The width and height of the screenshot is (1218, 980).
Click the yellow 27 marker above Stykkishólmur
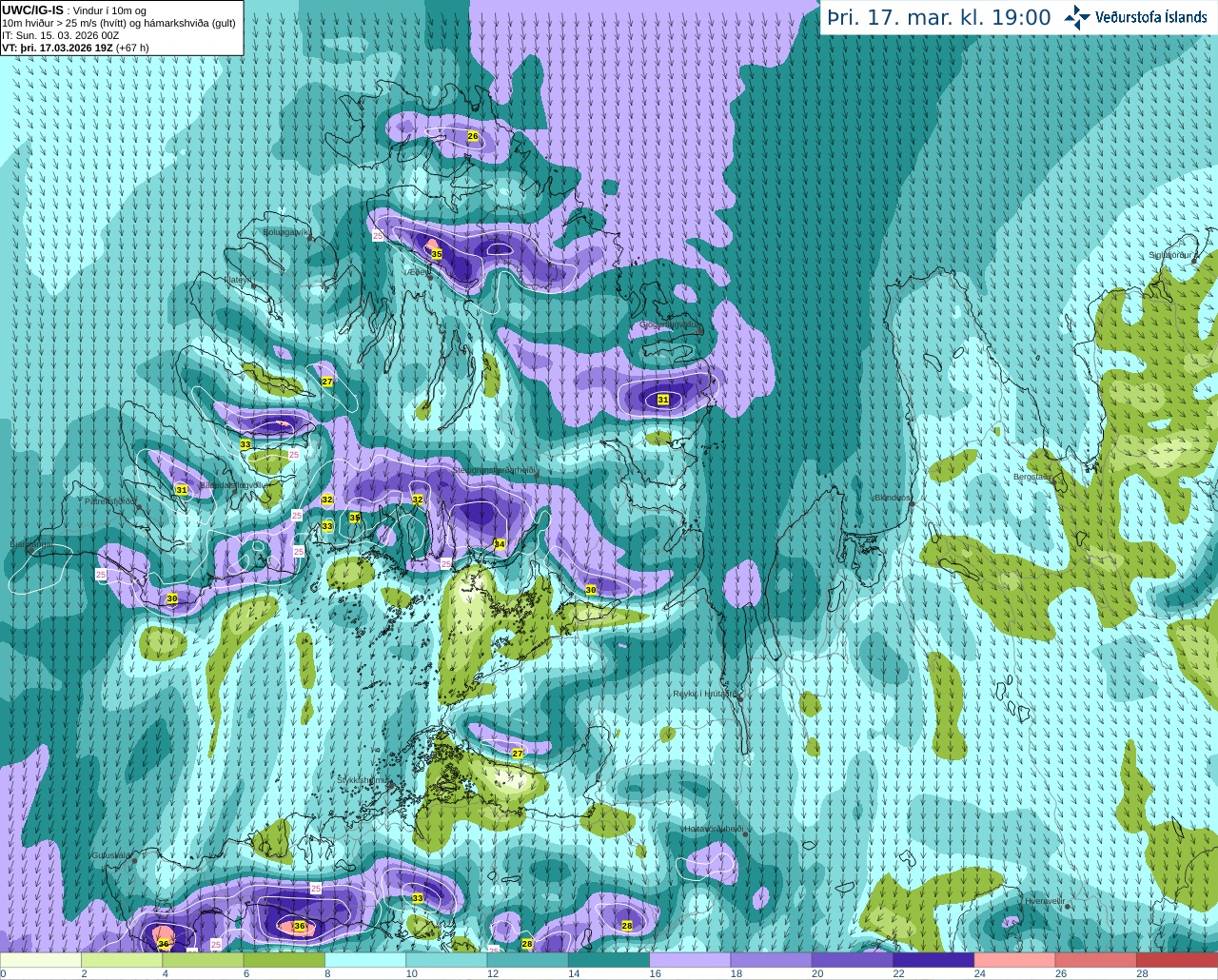pyautogui.click(x=518, y=753)
